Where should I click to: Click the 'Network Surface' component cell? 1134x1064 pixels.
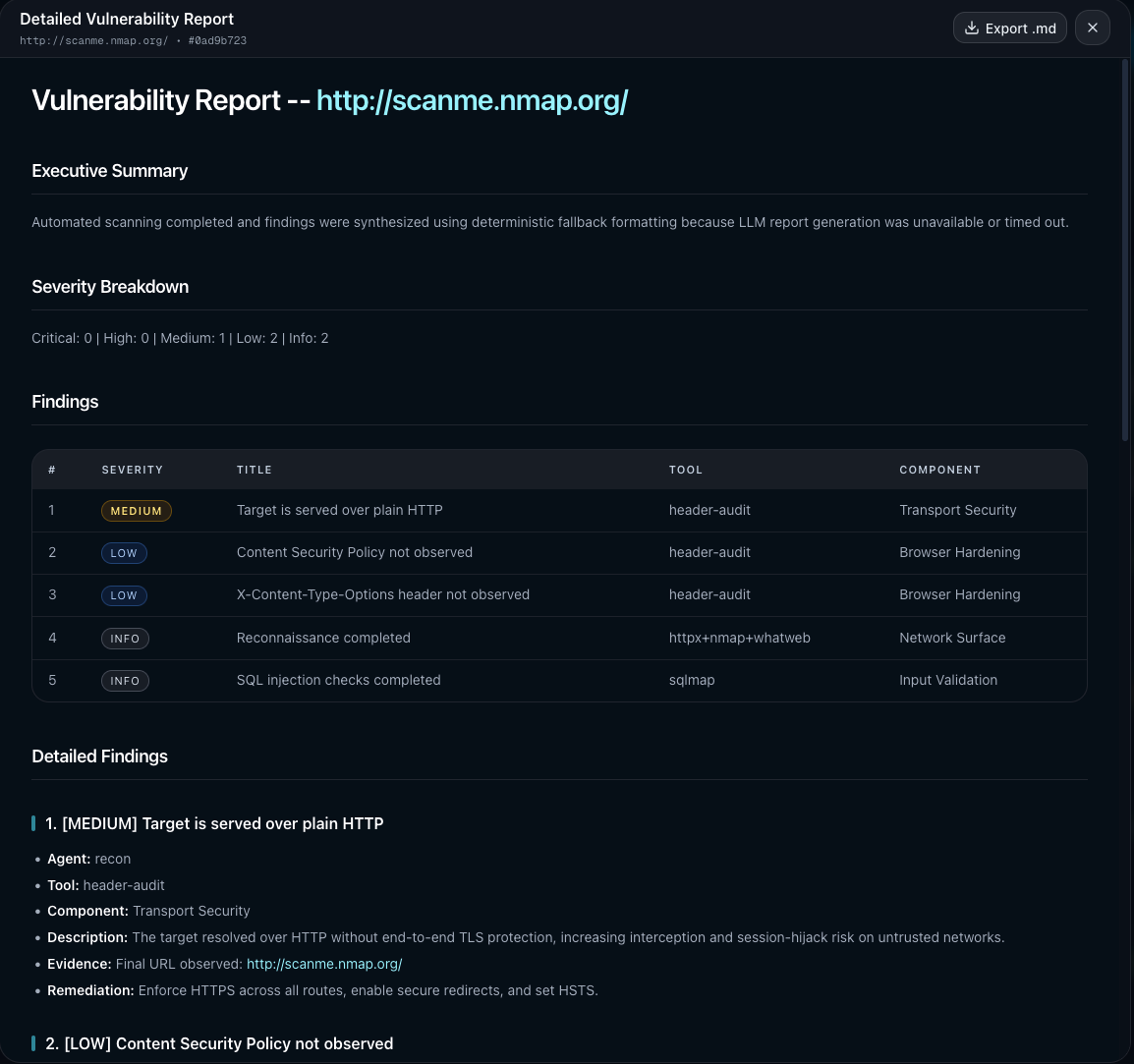point(952,638)
